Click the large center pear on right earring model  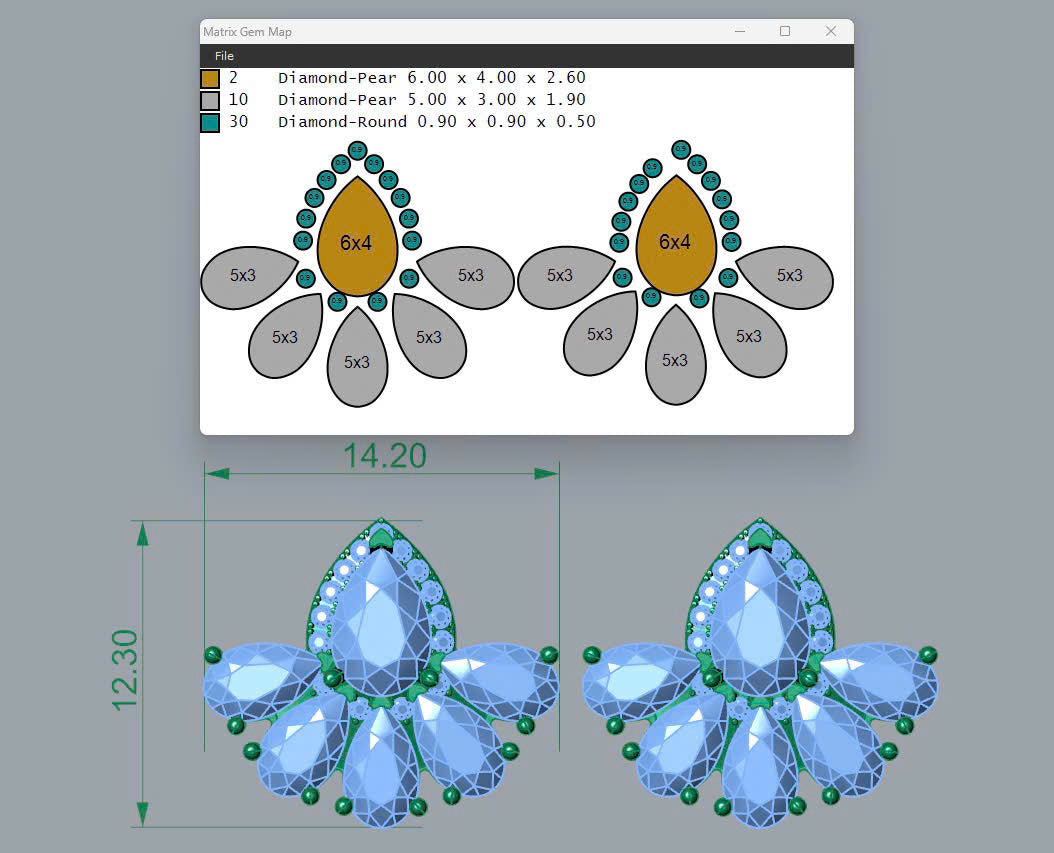758,625
